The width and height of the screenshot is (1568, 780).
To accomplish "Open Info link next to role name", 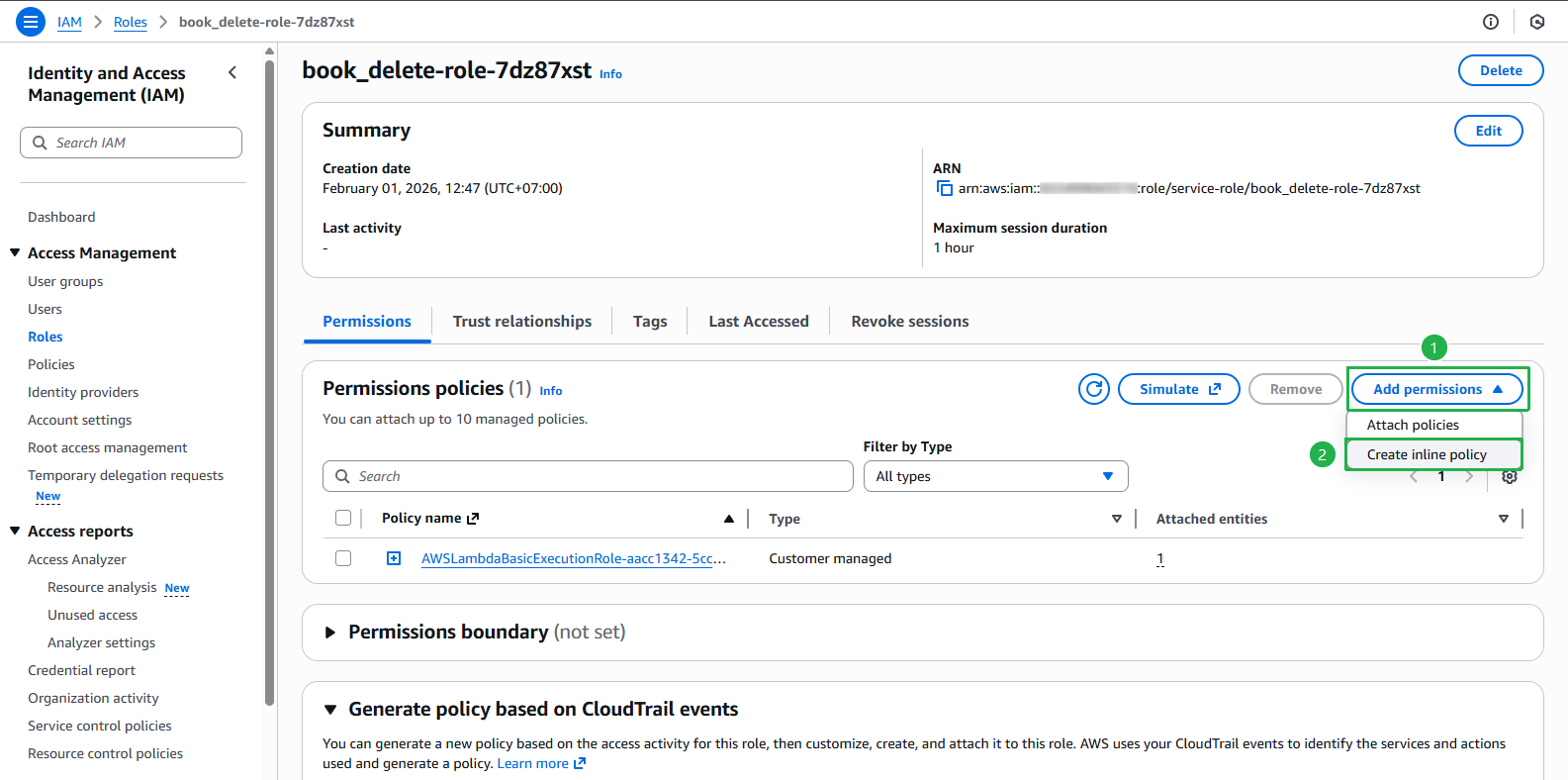I will [x=611, y=74].
